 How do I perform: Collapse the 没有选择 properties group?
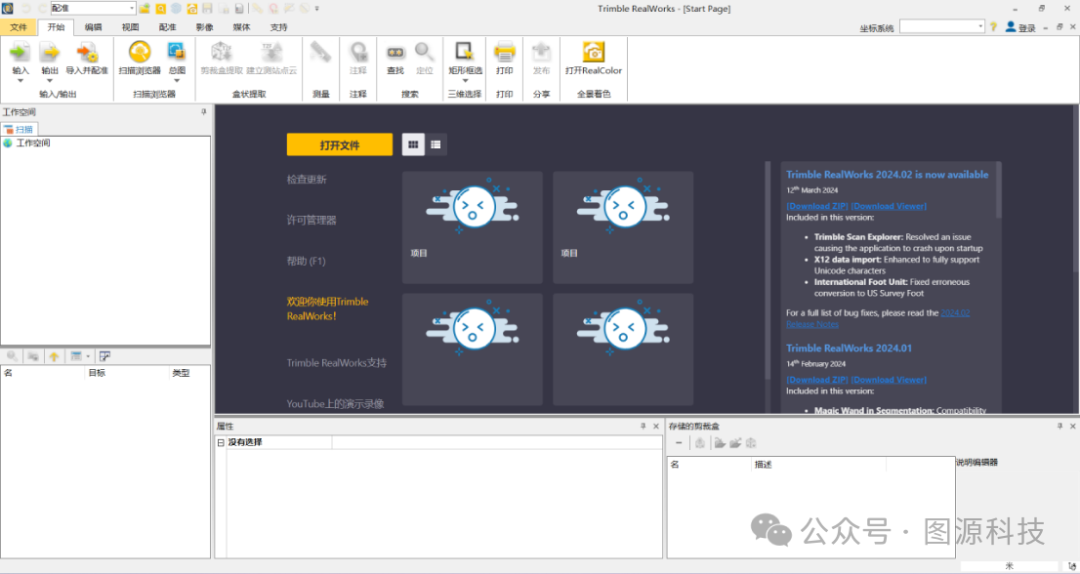220,442
